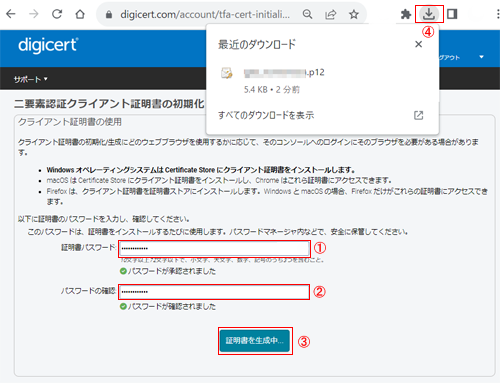The image size is (500, 383).
Task: Click the 二要素認証クライアント証明書の初期化 heading
Action: point(109,104)
